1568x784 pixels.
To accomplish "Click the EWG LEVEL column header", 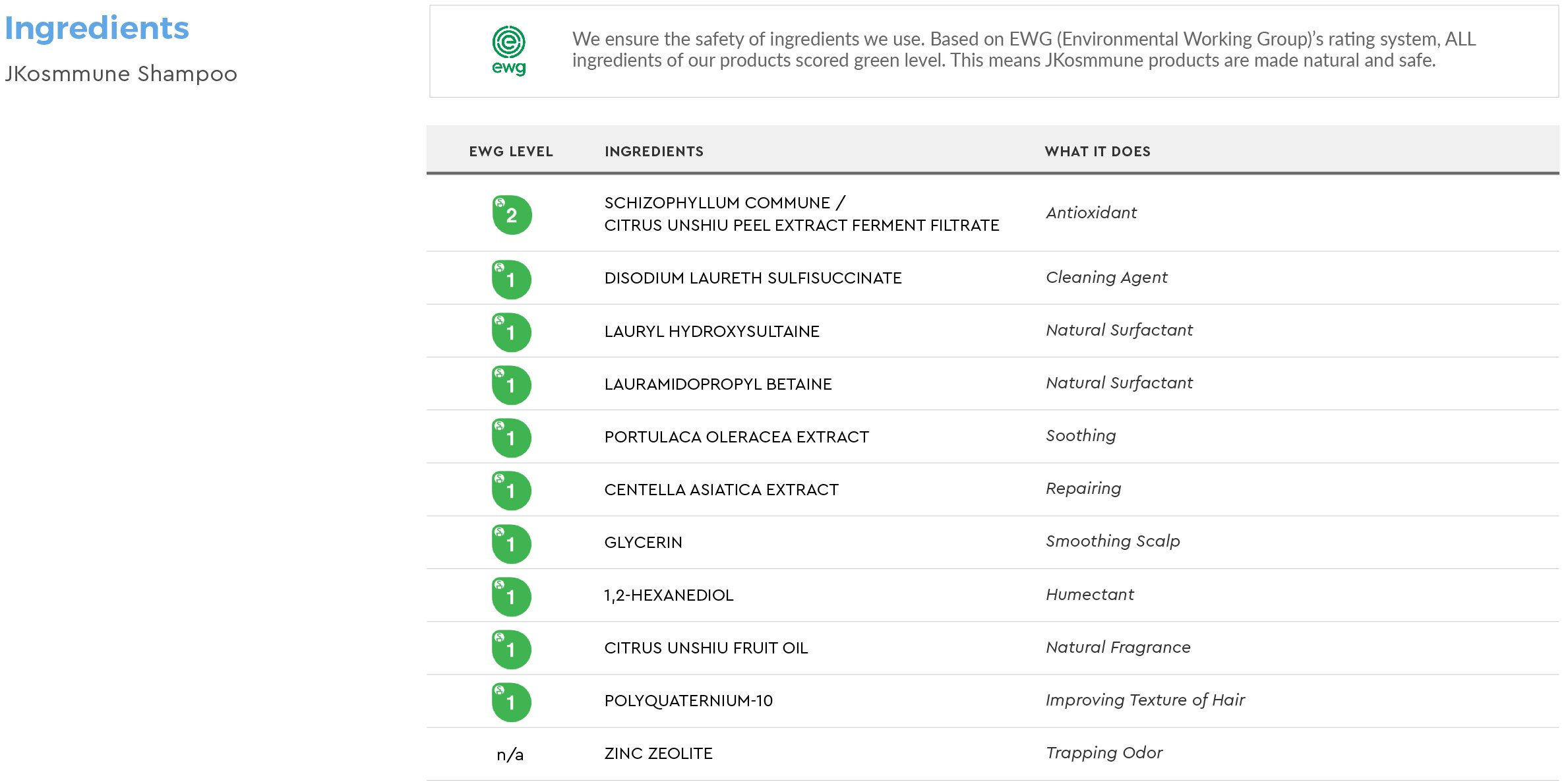I will click(511, 152).
